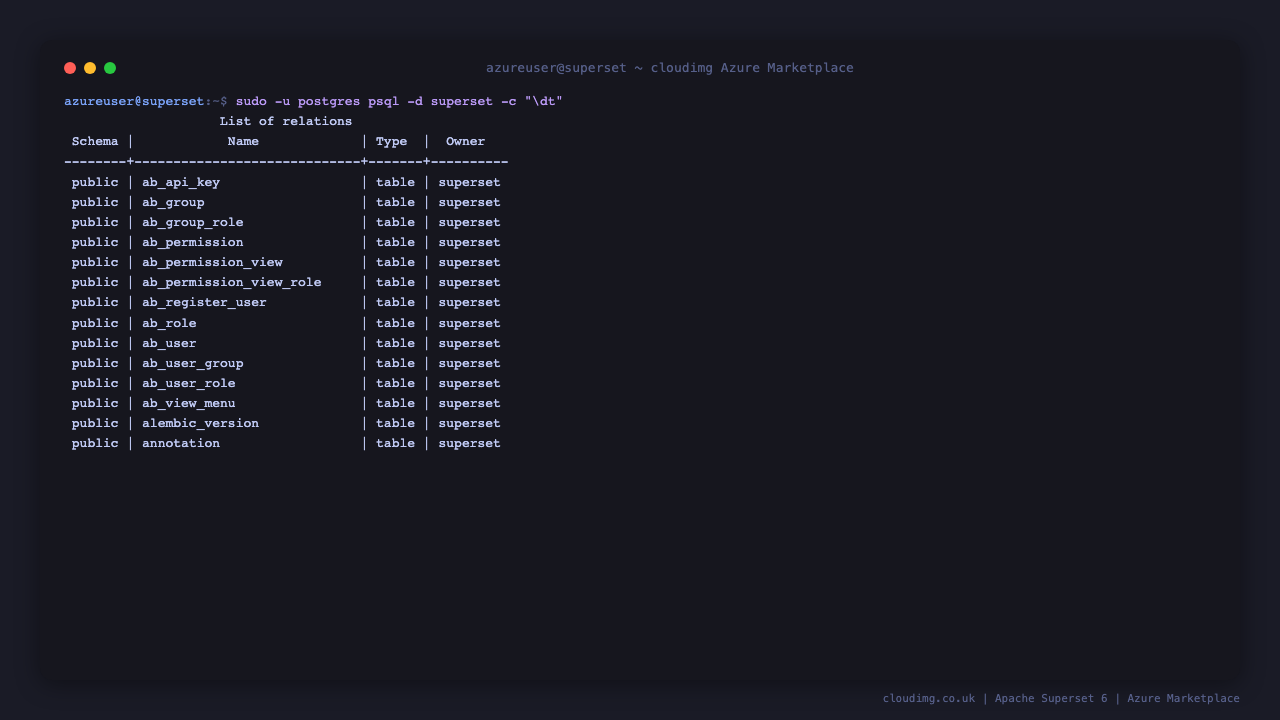Viewport: 1280px width, 720px height.
Task: Select the table name 'ab_role'
Action: pyautogui.click(x=169, y=323)
